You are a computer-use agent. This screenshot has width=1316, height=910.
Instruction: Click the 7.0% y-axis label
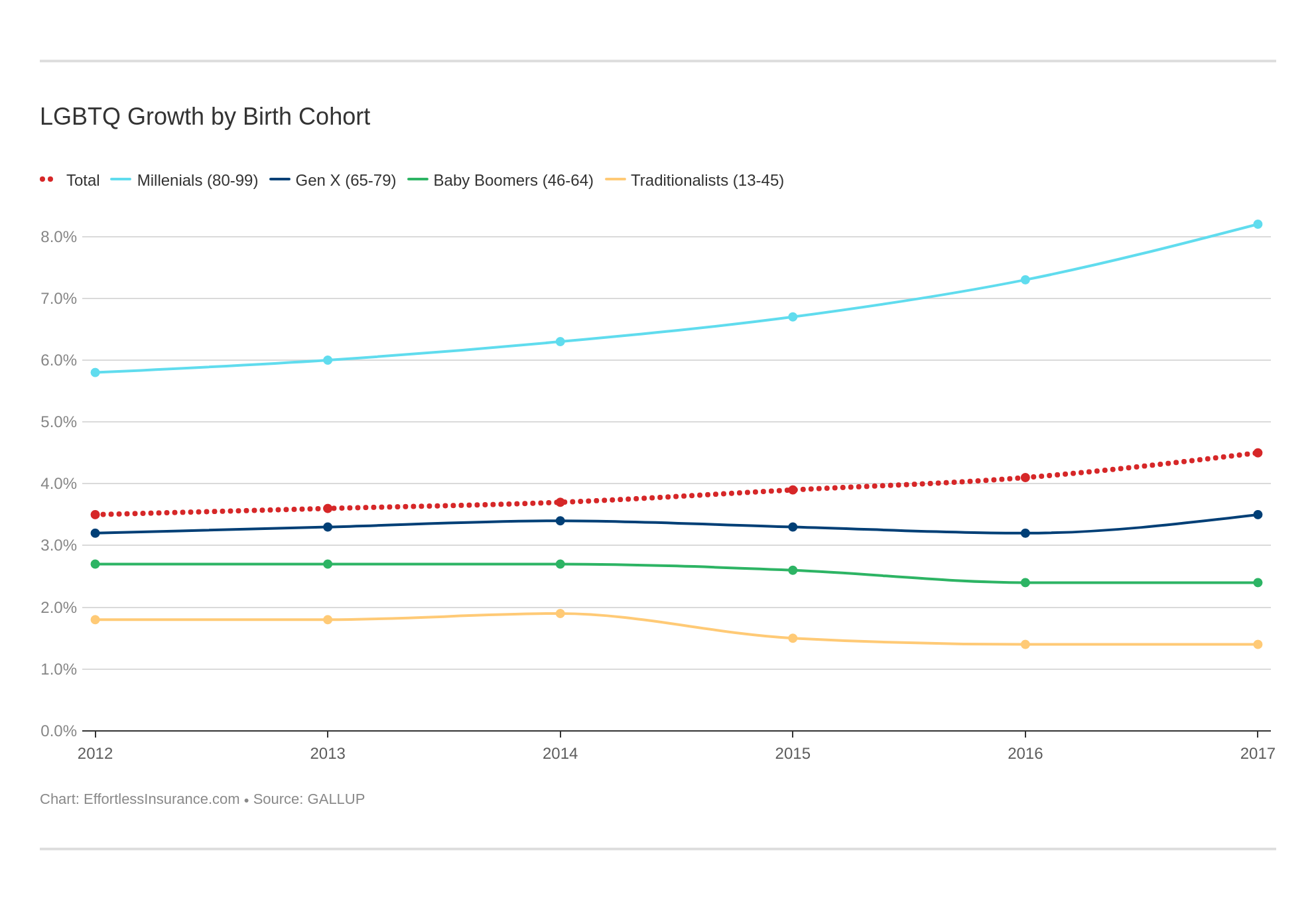(58, 298)
